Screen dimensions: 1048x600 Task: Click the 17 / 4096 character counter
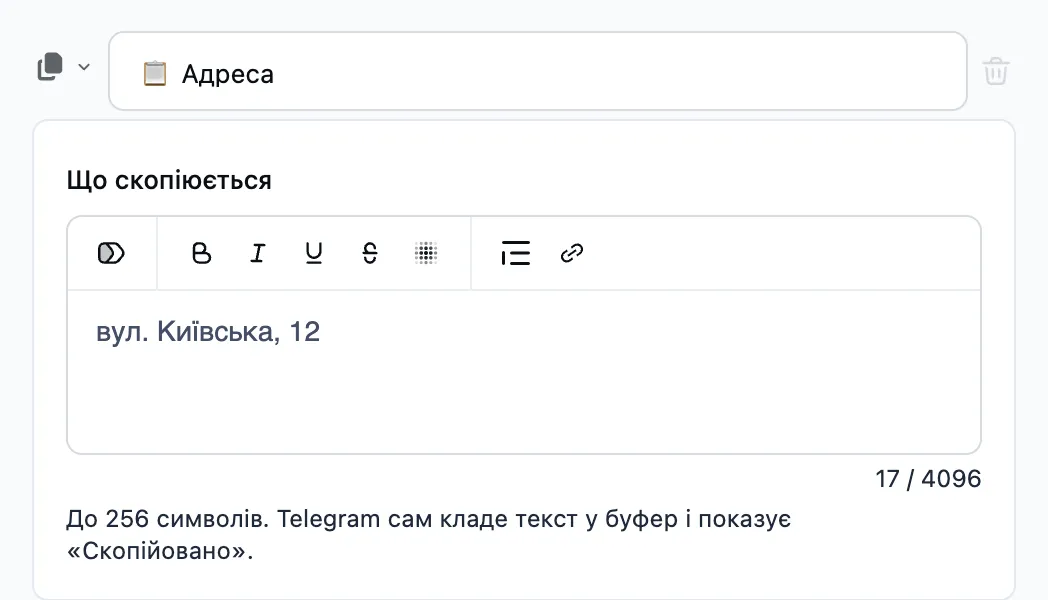[928, 479]
